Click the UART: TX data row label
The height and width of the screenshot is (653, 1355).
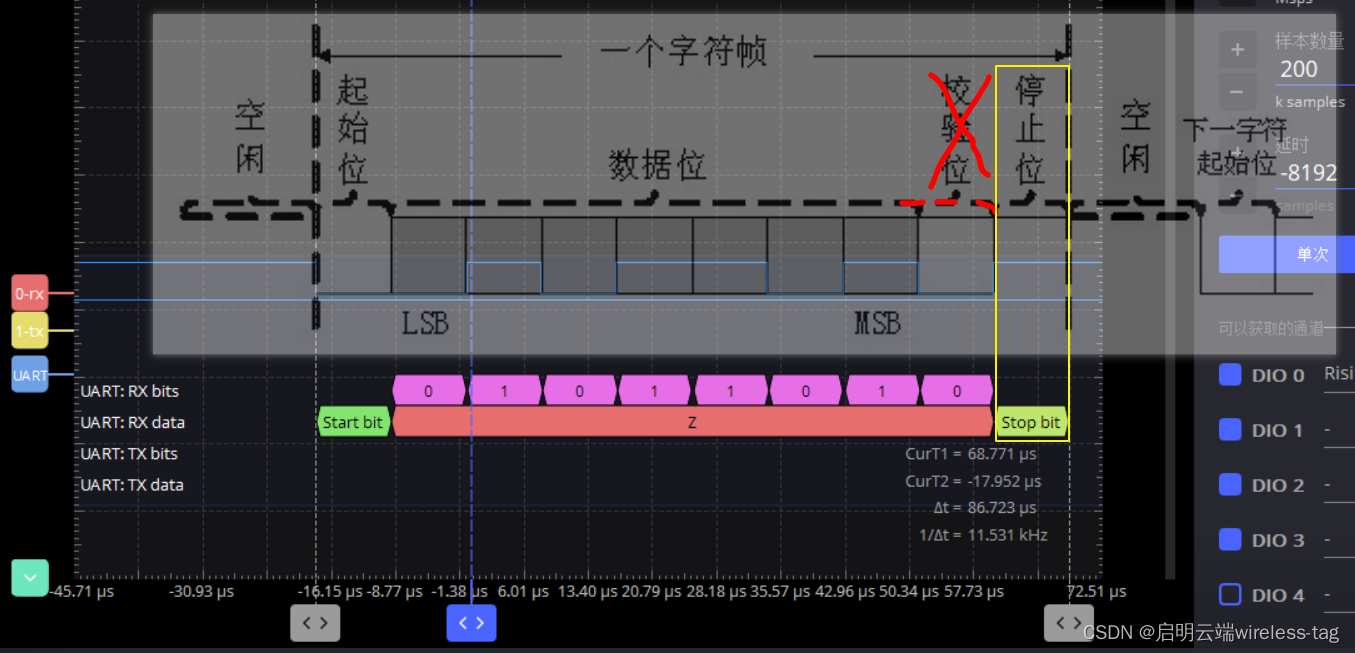pos(132,484)
